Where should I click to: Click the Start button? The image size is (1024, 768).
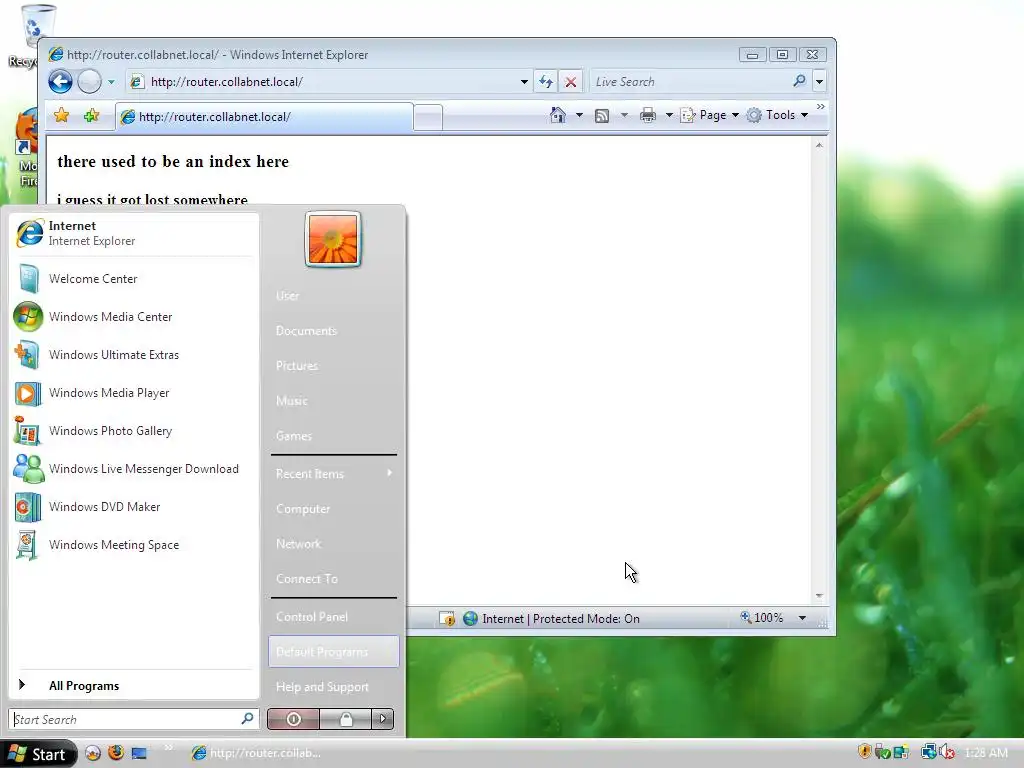[x=38, y=754]
